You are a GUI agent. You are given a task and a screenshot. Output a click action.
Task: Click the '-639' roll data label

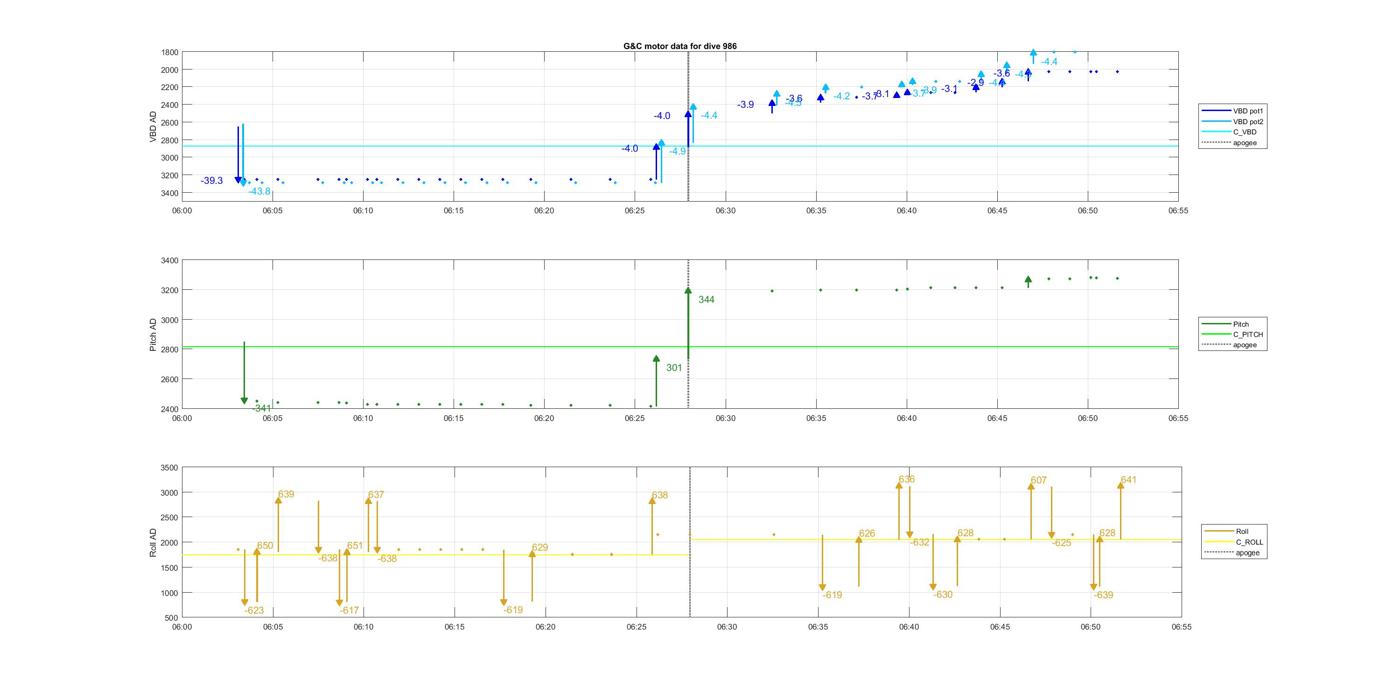[1103, 595]
